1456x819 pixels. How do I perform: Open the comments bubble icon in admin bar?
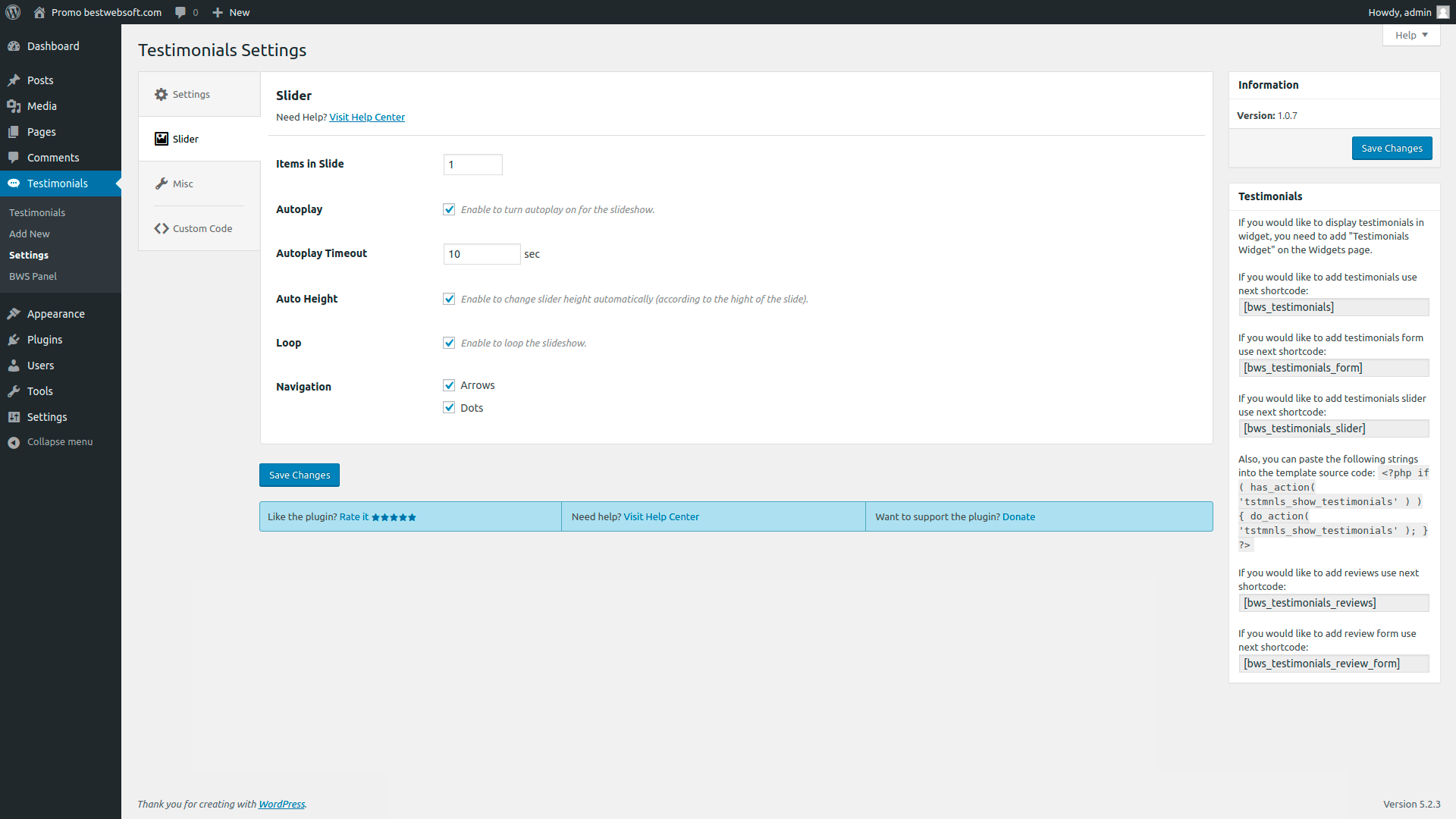point(180,12)
